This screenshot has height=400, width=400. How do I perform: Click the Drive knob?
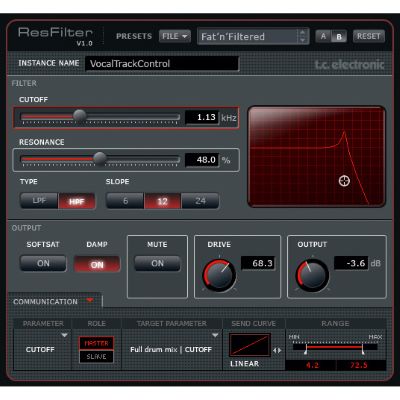219,276
